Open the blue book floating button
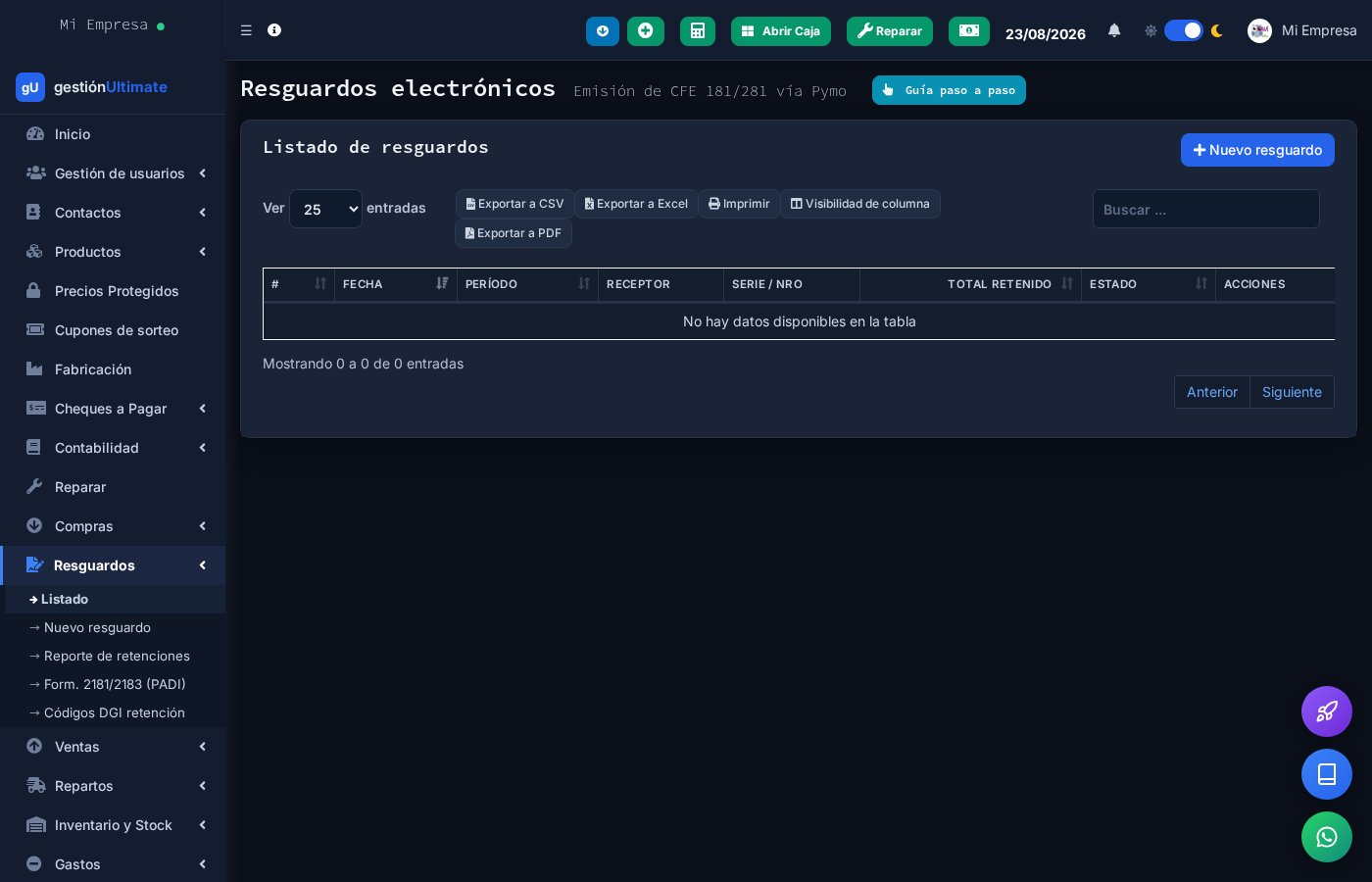The width and height of the screenshot is (1372, 882). (x=1327, y=774)
